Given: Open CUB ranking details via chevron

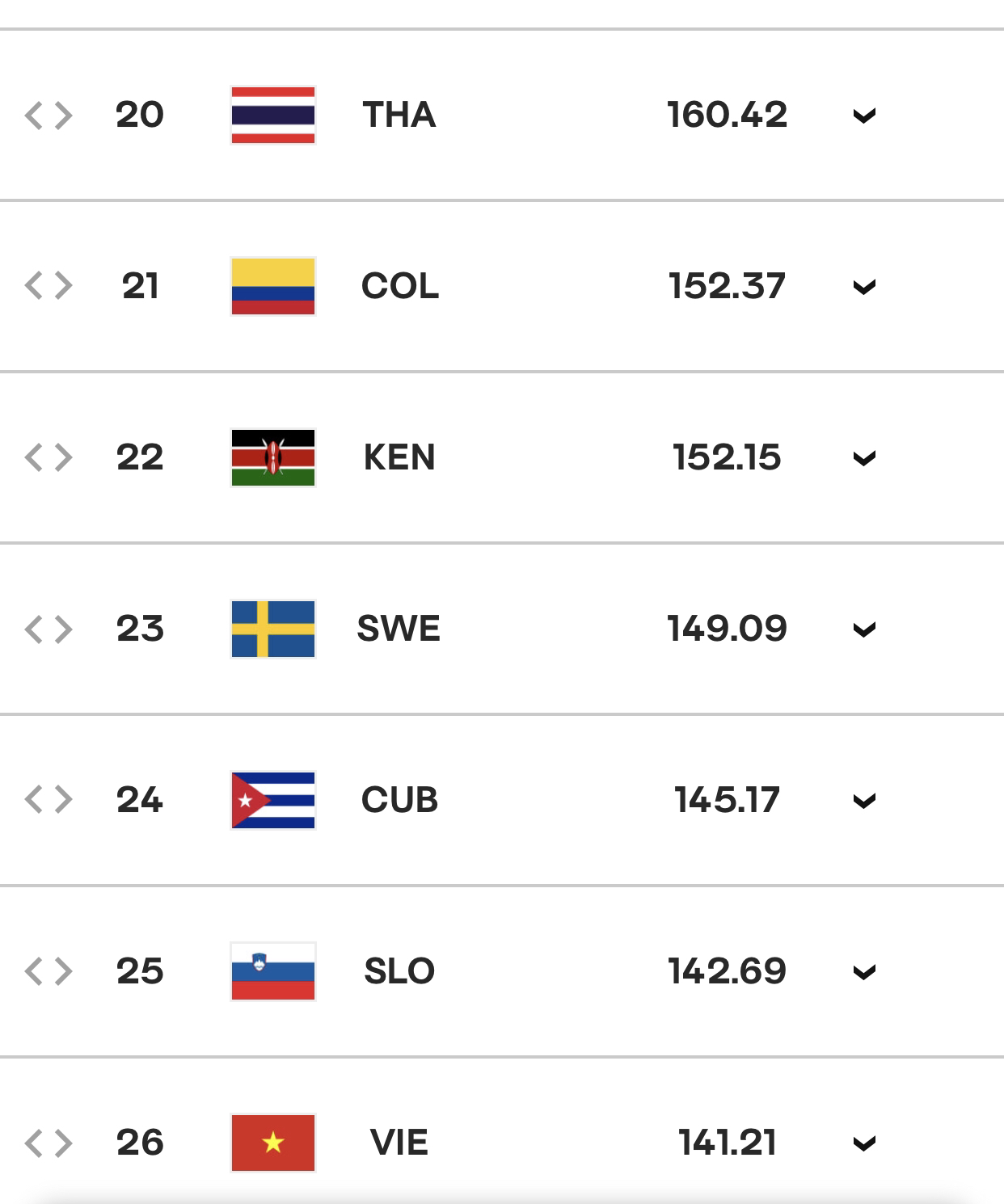Looking at the screenshot, I should (x=864, y=802).
